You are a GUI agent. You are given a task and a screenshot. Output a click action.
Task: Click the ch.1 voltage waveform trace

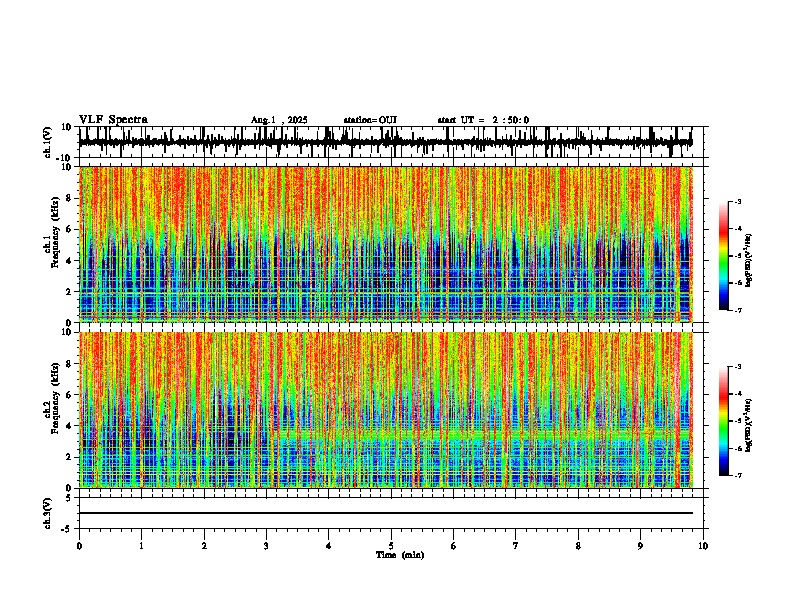pos(386,142)
